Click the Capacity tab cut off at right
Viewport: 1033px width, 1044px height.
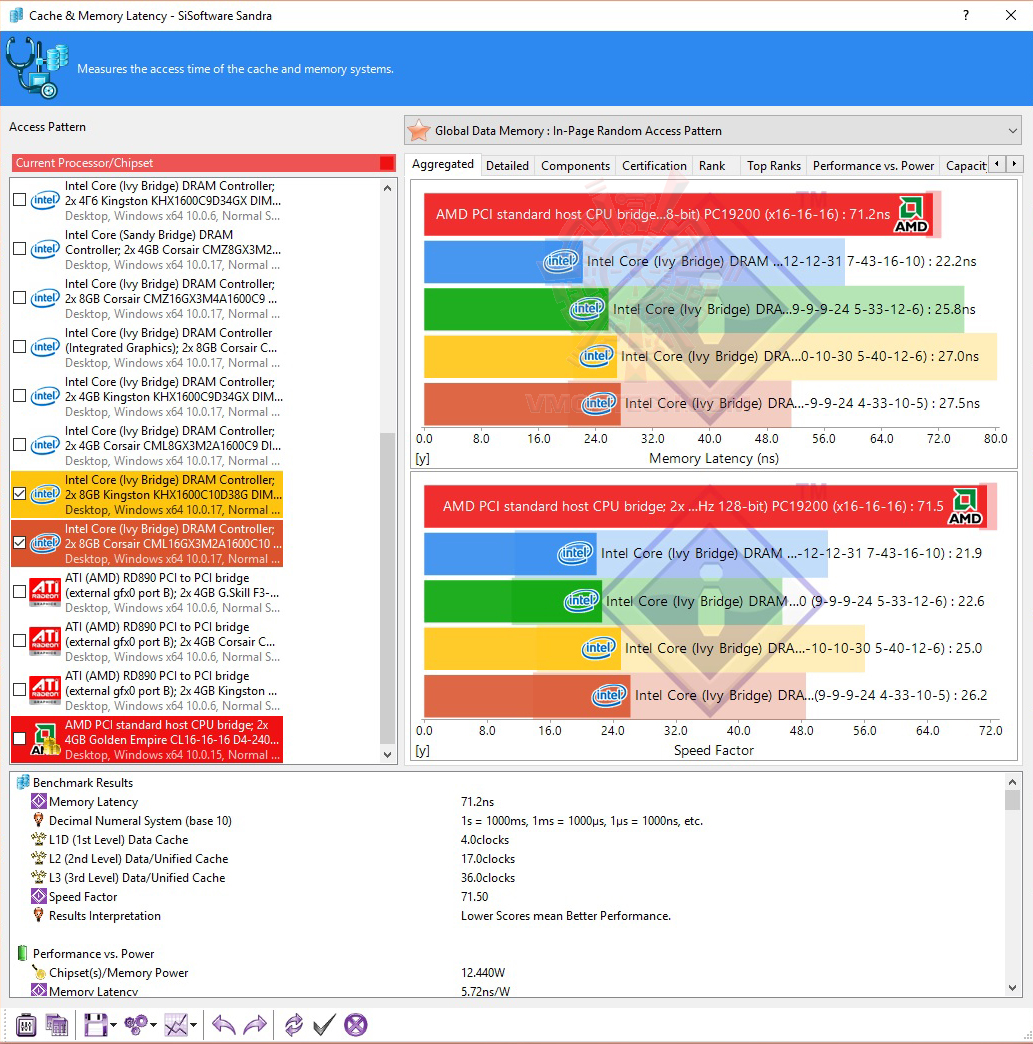[x=964, y=166]
